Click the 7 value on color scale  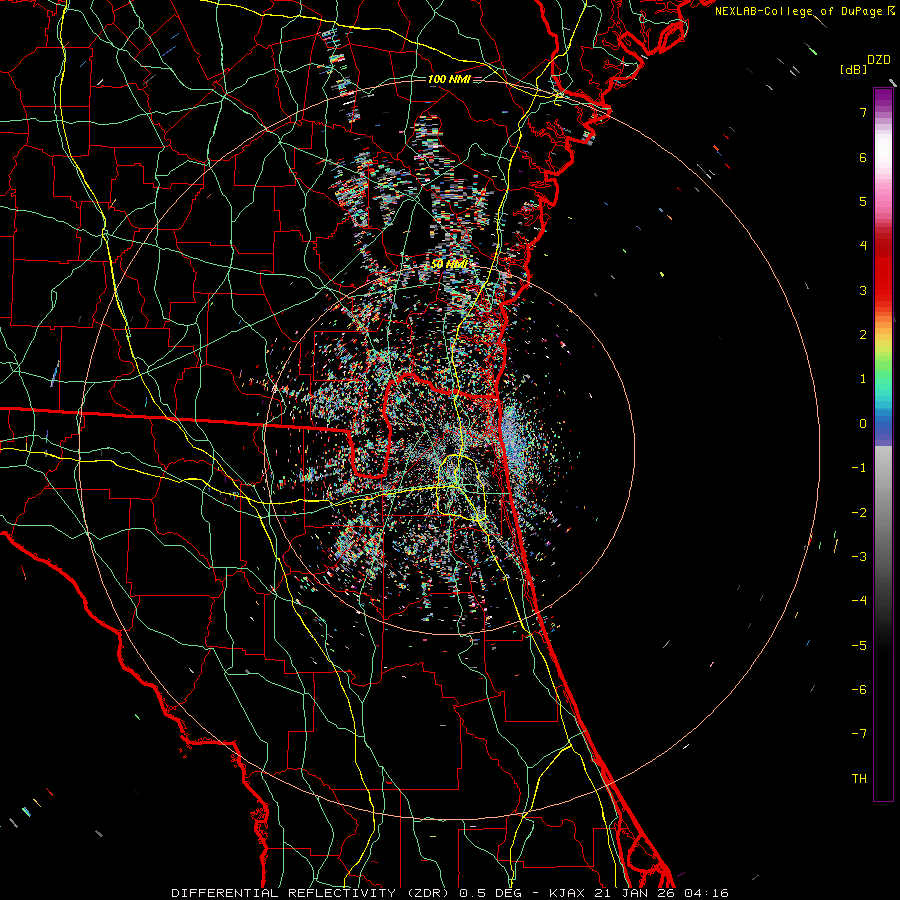click(863, 112)
